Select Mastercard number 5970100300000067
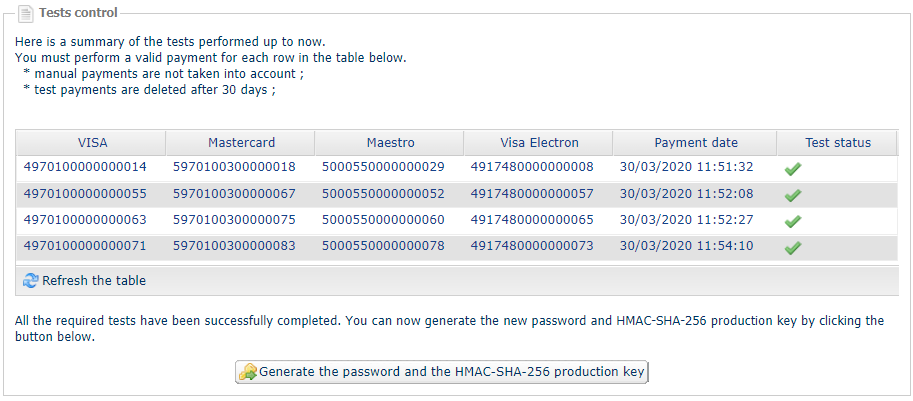The width and height of the screenshot is (913, 401). click(234, 194)
